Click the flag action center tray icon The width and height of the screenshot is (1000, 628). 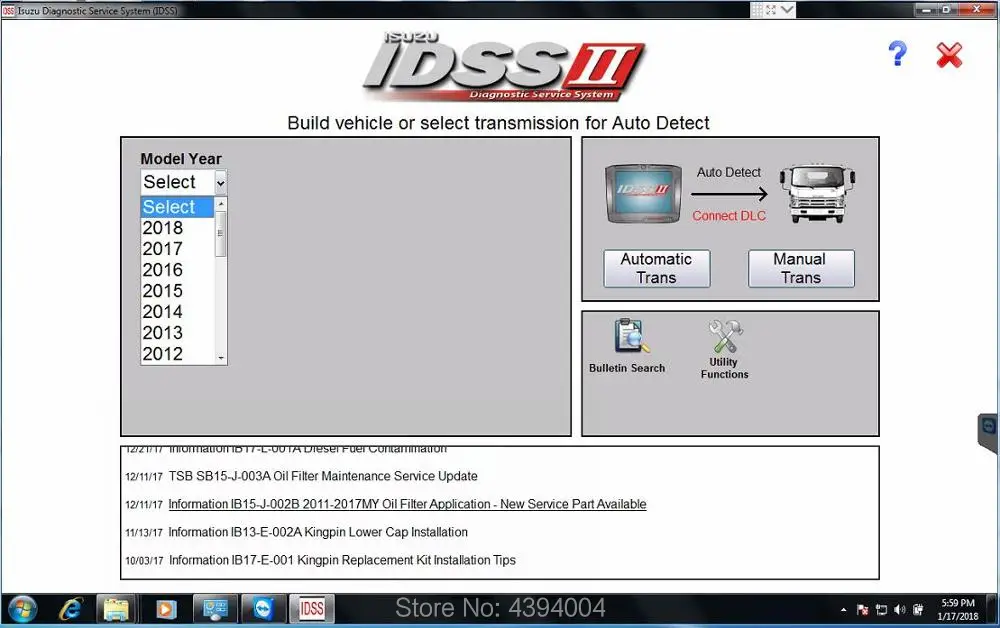(x=862, y=610)
